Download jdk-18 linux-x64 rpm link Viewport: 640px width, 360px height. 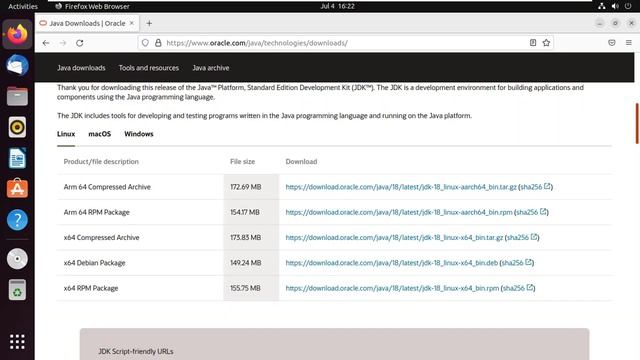pyautogui.click(x=392, y=288)
